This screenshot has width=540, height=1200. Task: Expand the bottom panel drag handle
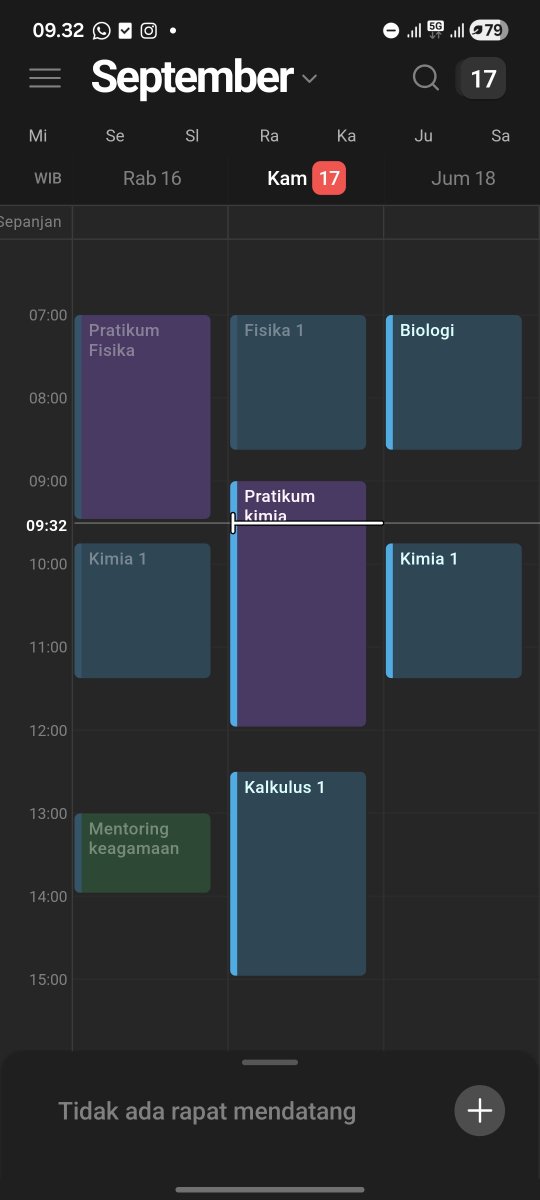point(270,1062)
